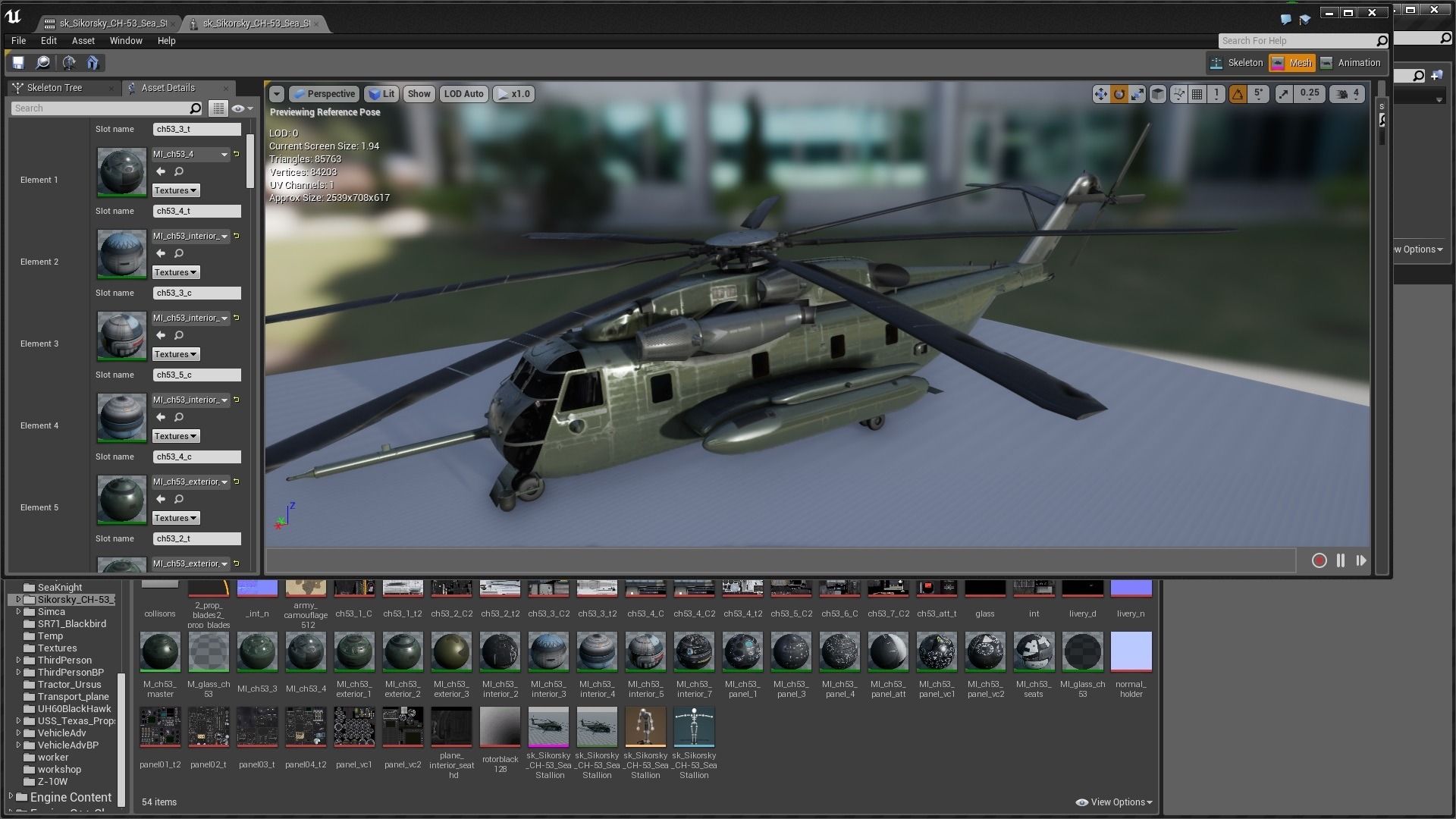Click the Mesh mode button
Viewport: 1456px width, 819px height.
1292,63
